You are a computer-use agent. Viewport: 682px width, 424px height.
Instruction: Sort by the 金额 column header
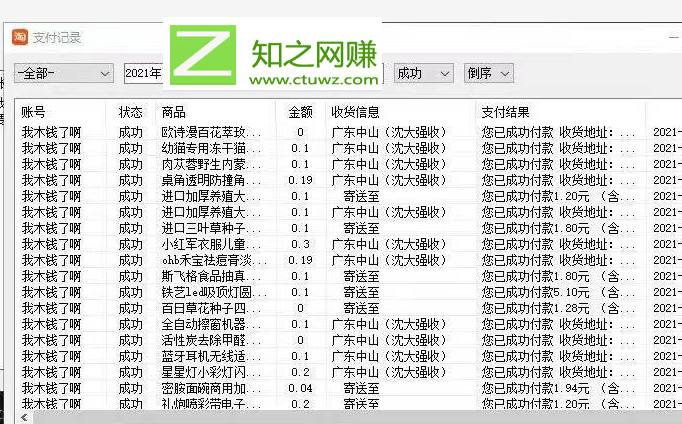[301, 112]
